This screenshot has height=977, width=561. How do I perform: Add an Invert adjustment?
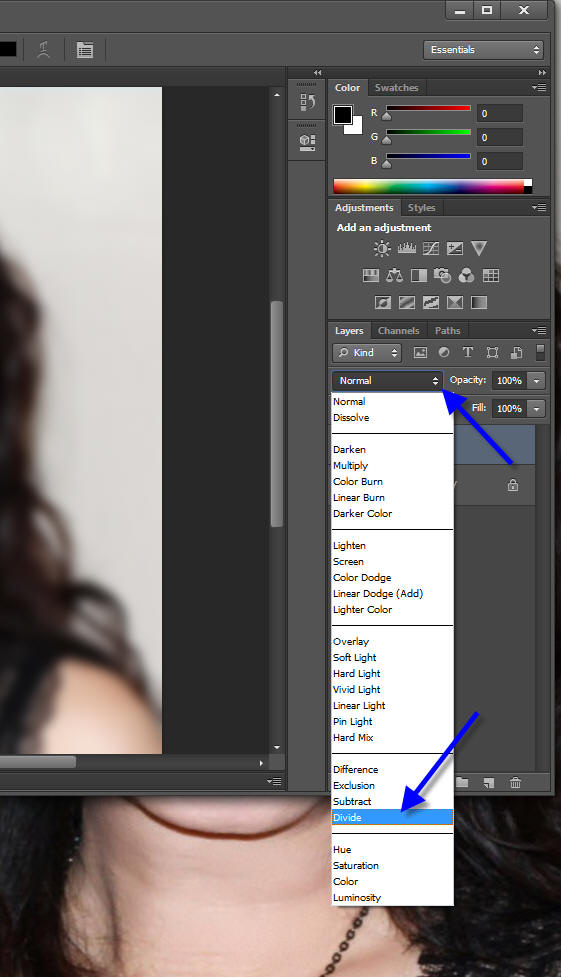[383, 302]
